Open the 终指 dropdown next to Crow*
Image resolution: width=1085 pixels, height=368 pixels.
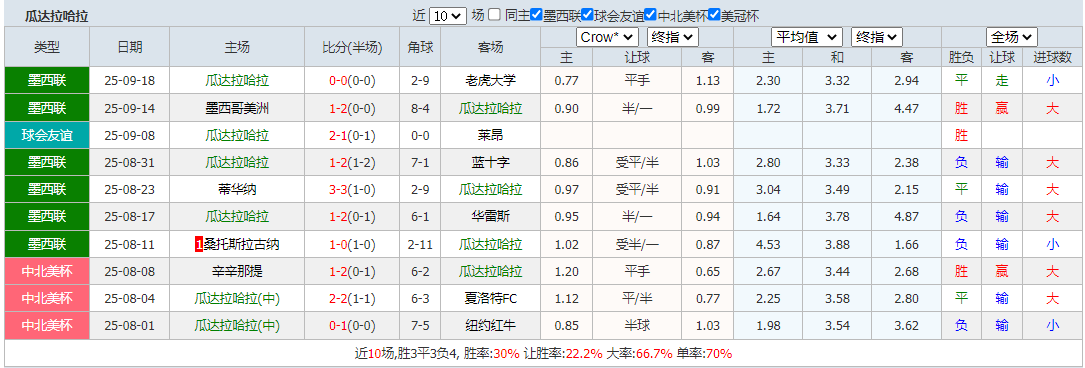tap(673, 37)
